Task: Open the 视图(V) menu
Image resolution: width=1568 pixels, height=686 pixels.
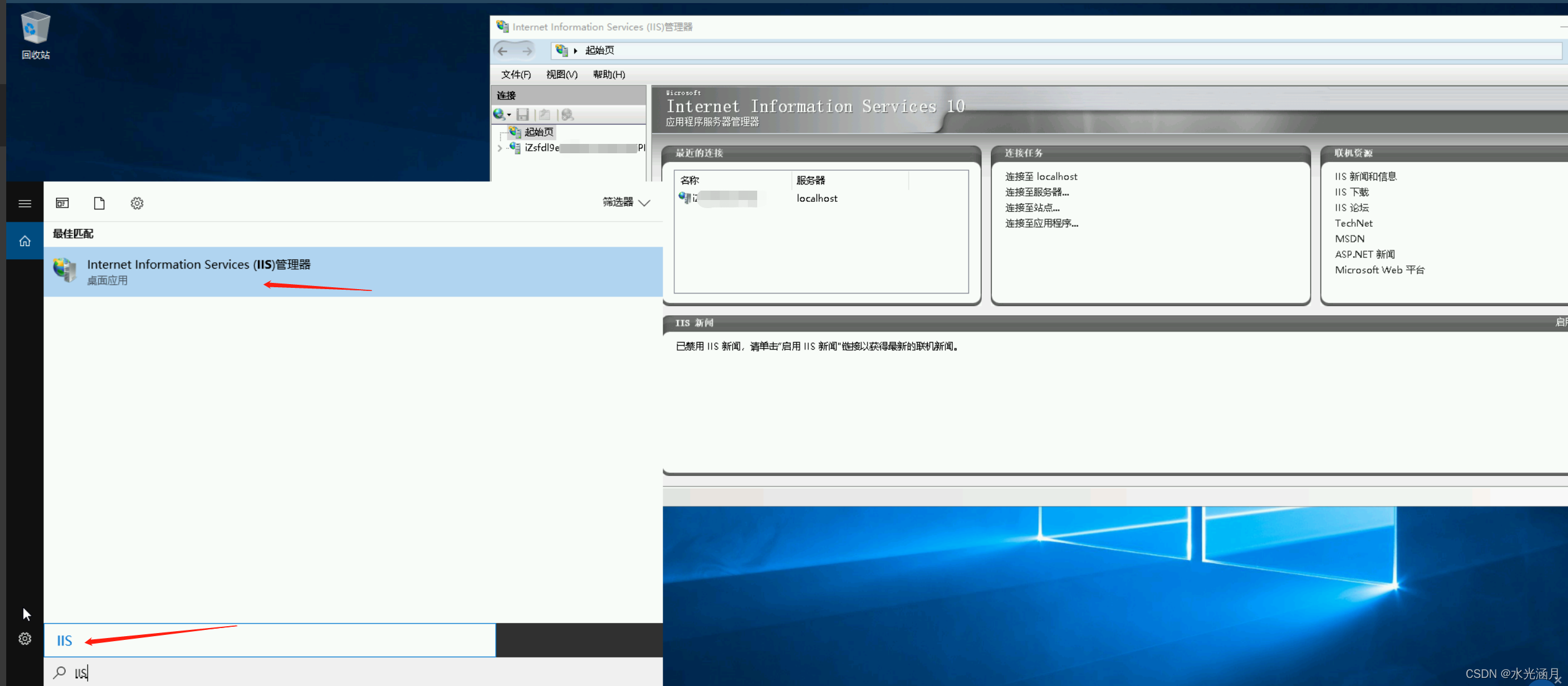Action: [562, 74]
